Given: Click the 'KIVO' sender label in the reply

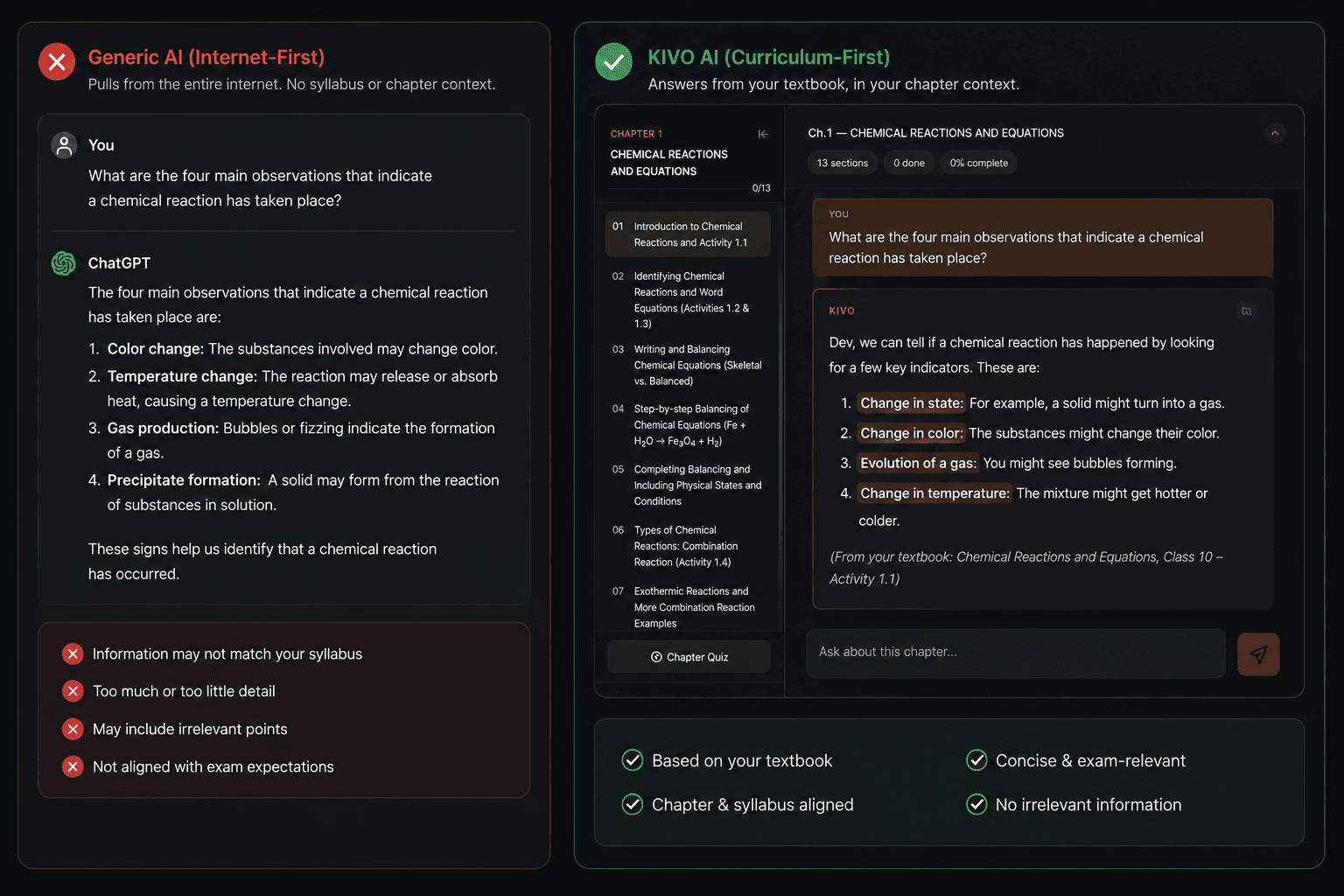Looking at the screenshot, I should (x=842, y=311).
